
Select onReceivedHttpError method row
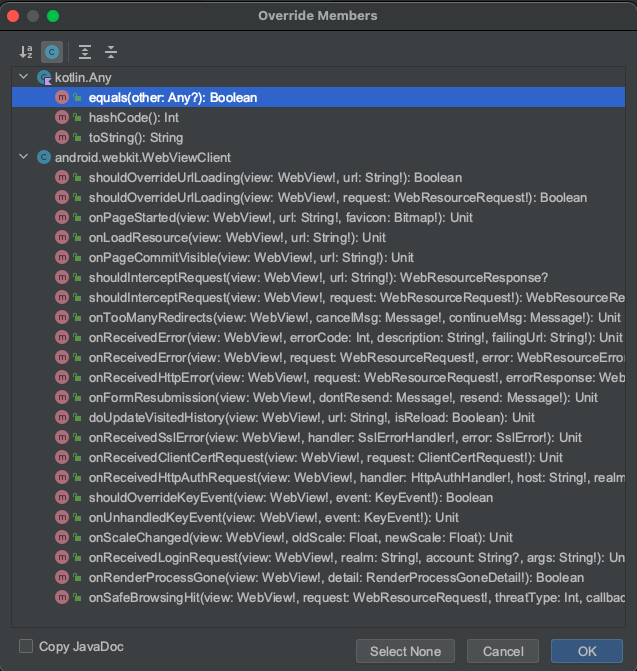pyautogui.click(x=318, y=377)
